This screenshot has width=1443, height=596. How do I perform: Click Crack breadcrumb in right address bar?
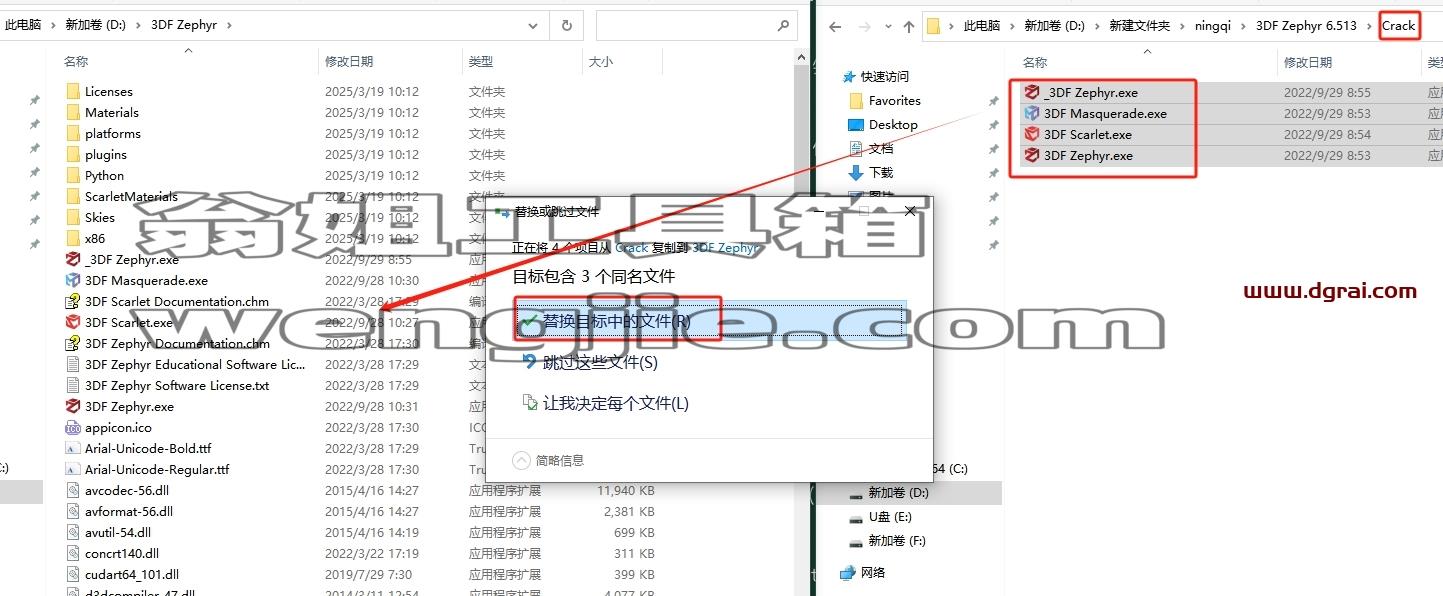point(1398,26)
